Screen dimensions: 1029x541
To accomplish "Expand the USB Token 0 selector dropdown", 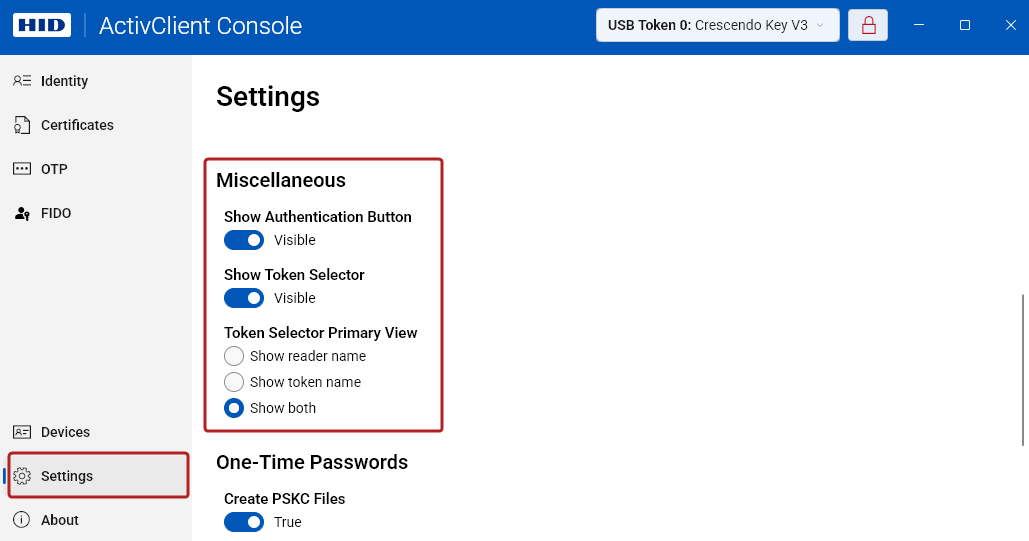I will [x=717, y=25].
